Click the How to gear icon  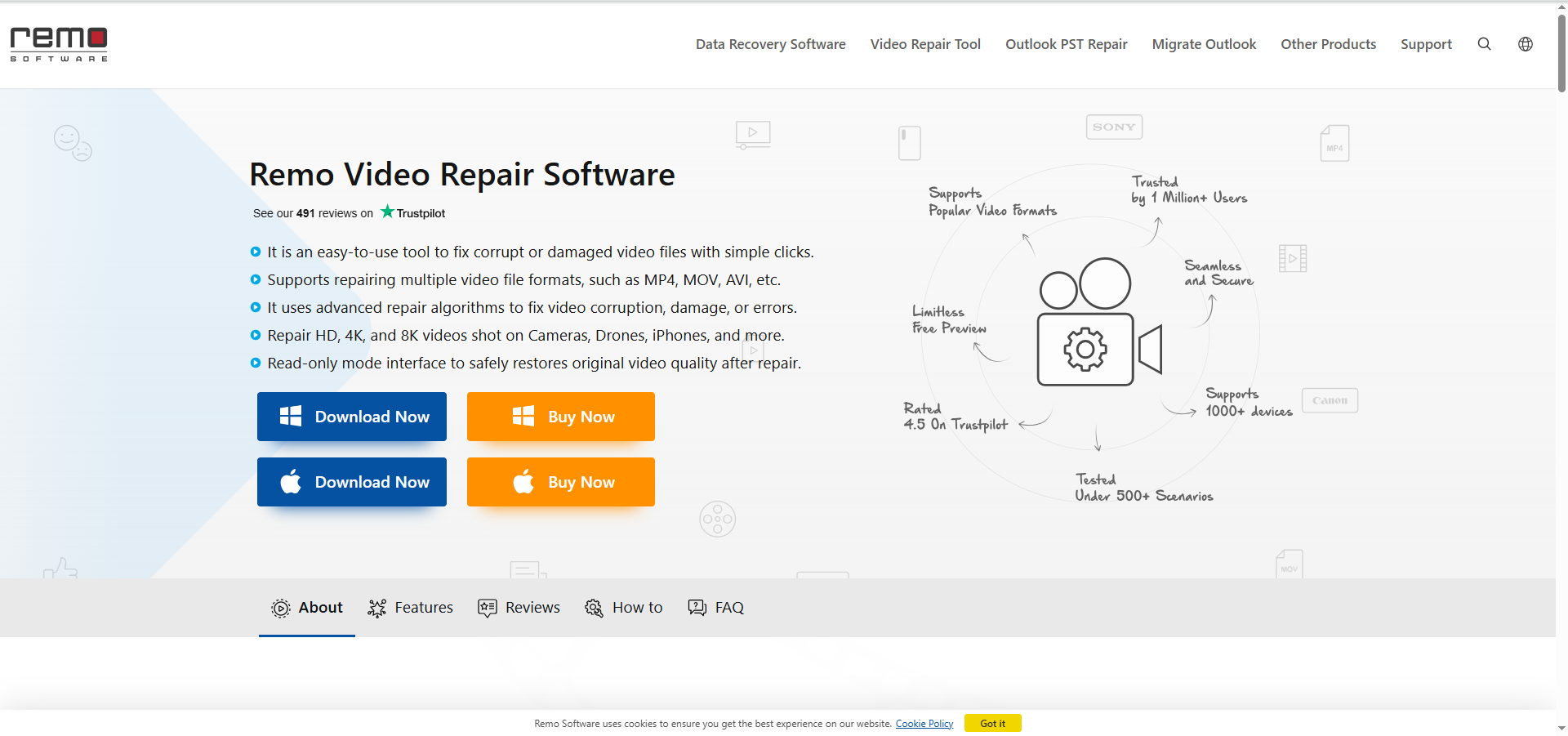click(x=594, y=608)
